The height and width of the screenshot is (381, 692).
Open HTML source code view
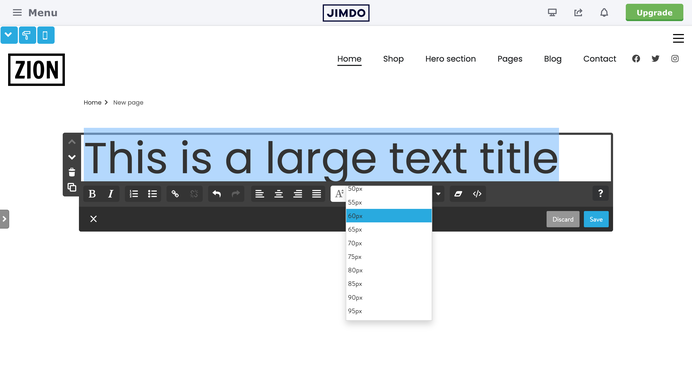pos(477,194)
